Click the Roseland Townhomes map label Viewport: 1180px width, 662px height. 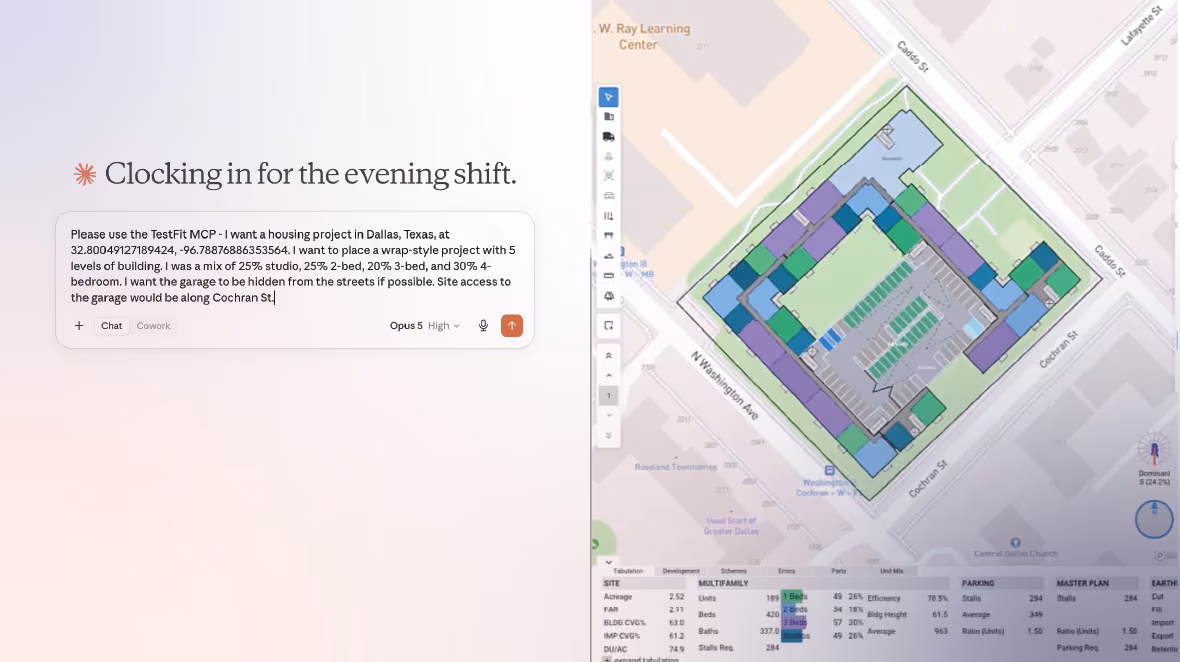[x=675, y=467]
